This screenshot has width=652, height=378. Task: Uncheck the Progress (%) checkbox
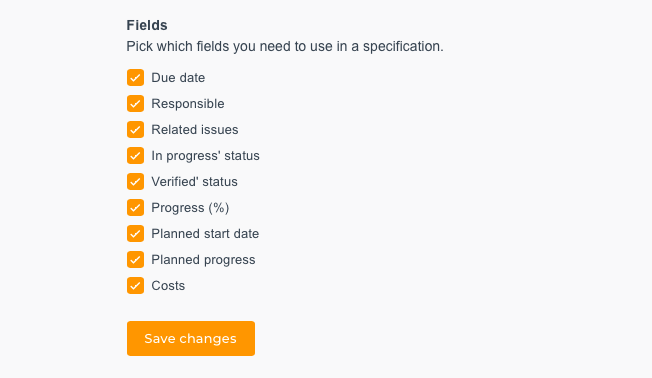click(136, 208)
